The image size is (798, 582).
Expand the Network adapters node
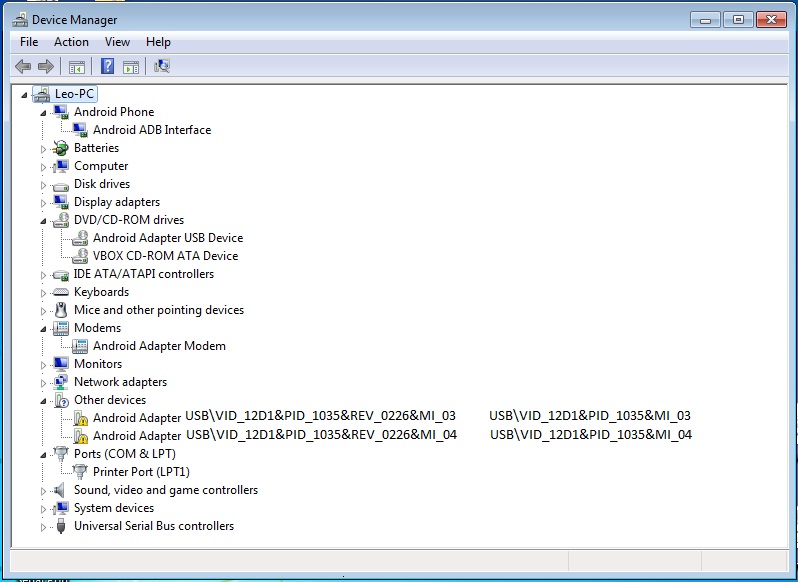point(43,383)
